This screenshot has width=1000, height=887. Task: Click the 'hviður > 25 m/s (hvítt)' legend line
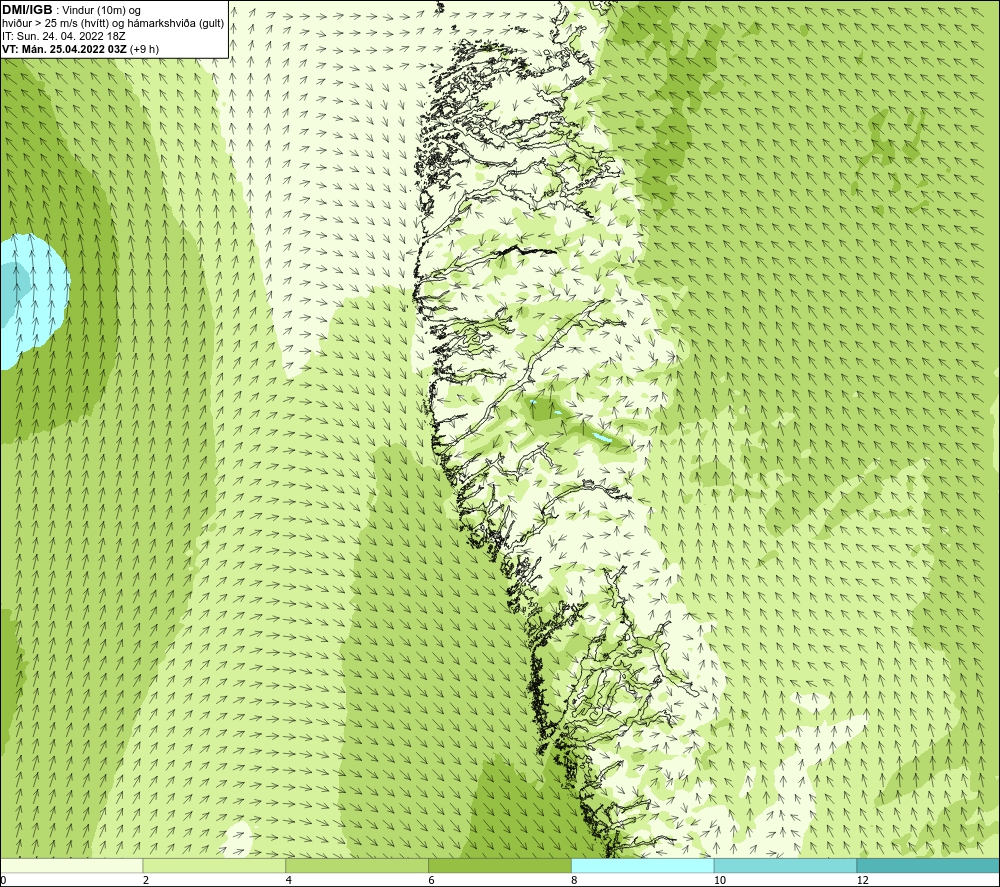click(113, 24)
